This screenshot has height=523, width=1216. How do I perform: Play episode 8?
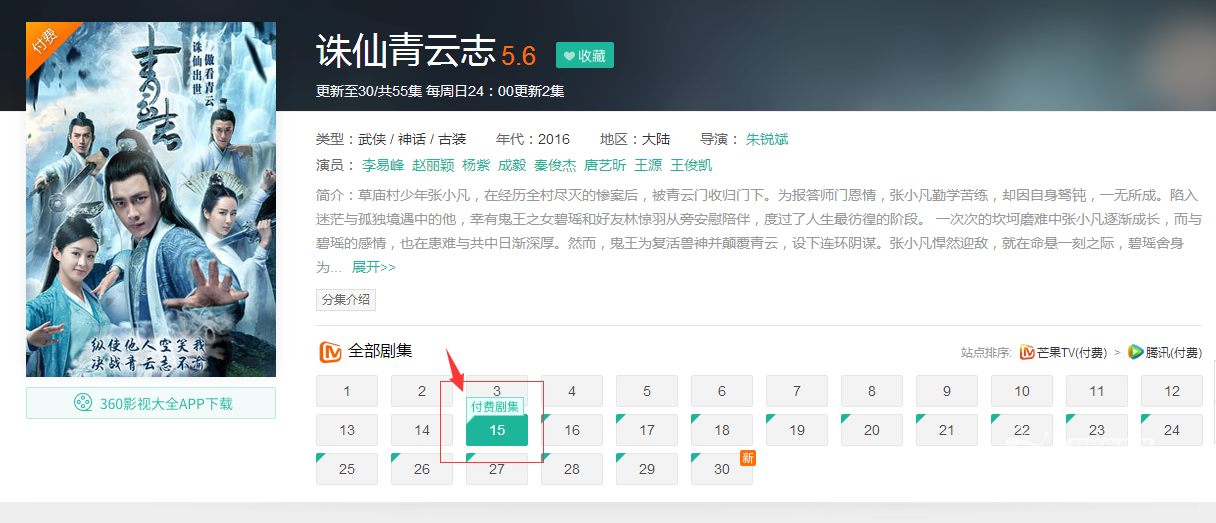[872, 391]
